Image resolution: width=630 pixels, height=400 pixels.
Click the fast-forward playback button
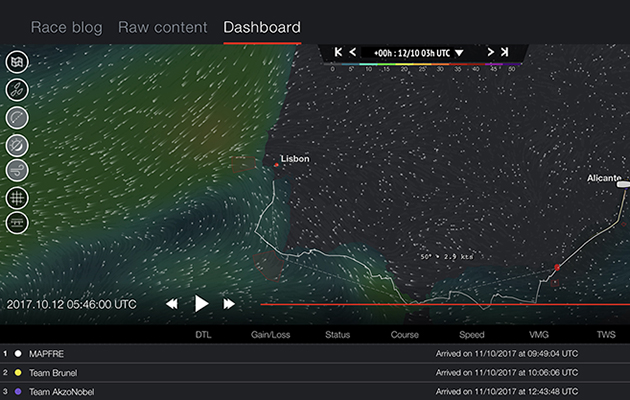click(229, 303)
